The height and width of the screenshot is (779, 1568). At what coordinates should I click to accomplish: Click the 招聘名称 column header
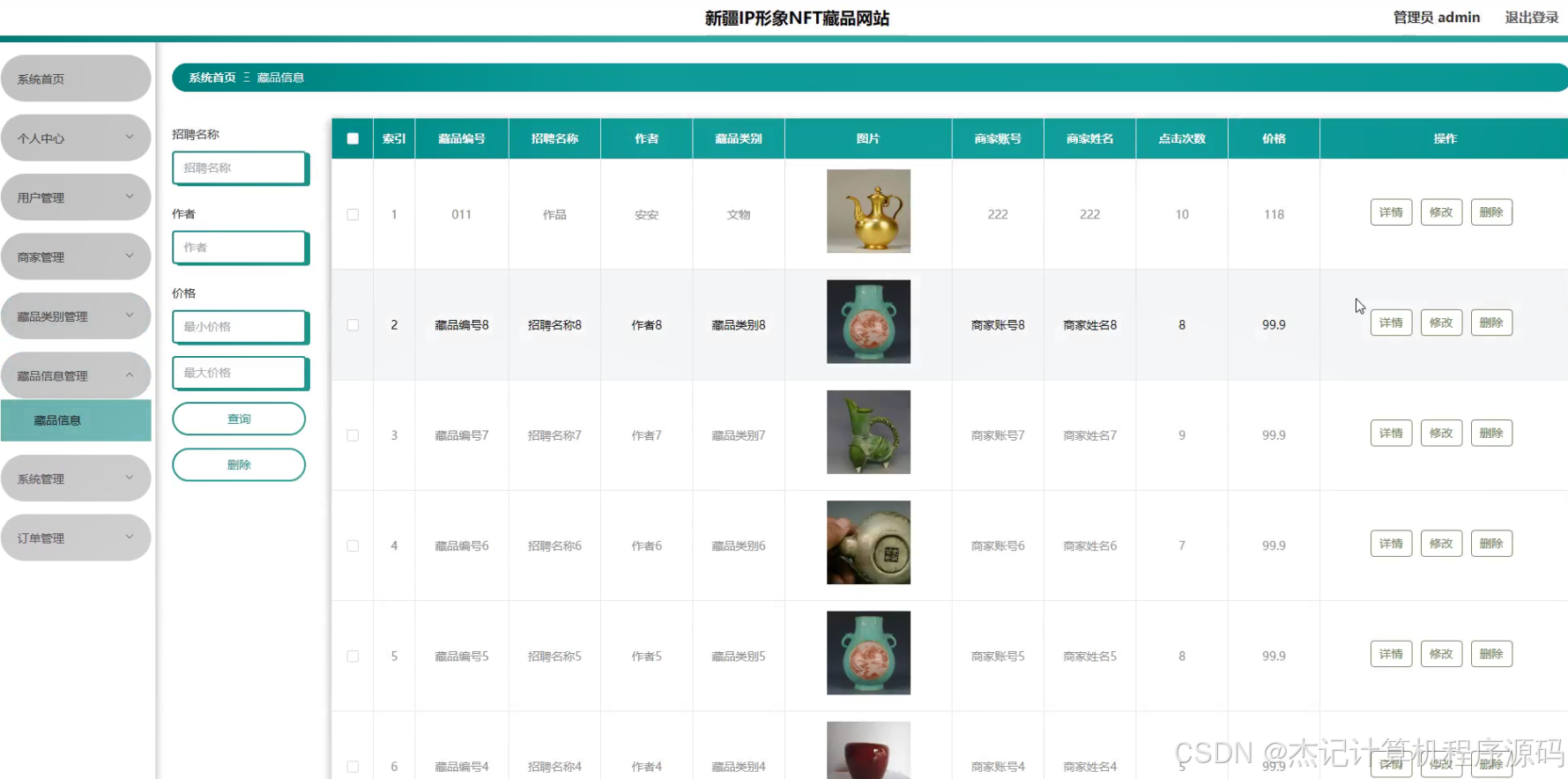click(x=554, y=138)
